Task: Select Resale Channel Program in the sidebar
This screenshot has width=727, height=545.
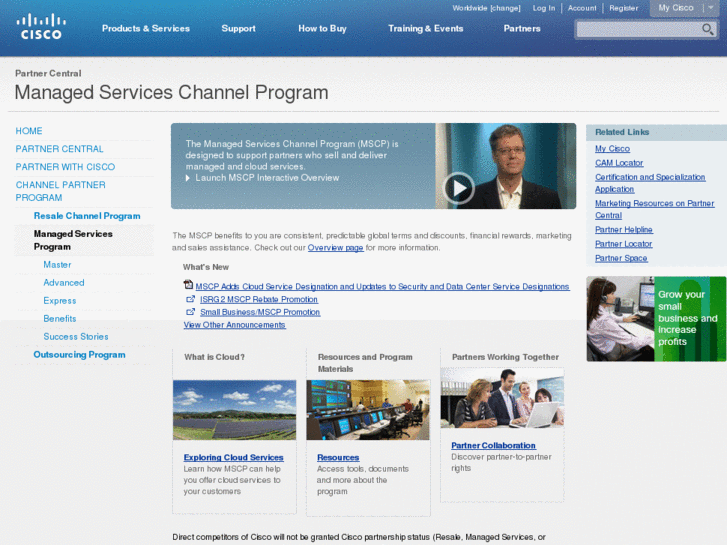Action: (x=87, y=216)
